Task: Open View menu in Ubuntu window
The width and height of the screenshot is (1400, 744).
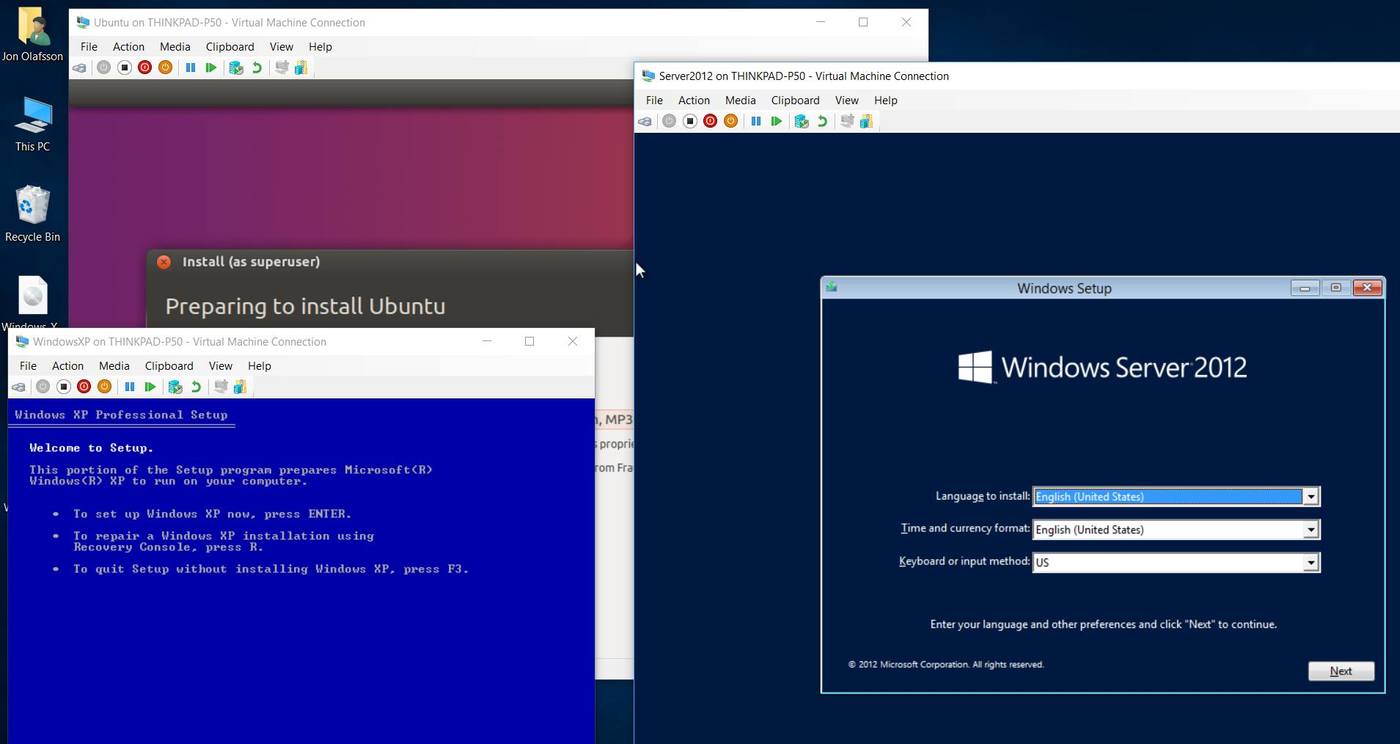Action: coord(282,47)
